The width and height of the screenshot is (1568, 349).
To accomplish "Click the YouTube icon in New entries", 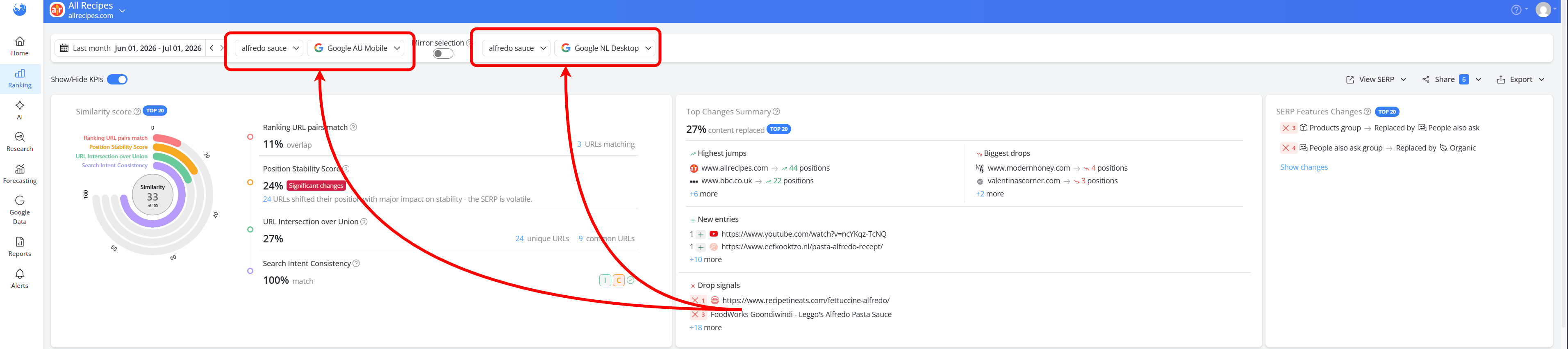I will 713,234.
